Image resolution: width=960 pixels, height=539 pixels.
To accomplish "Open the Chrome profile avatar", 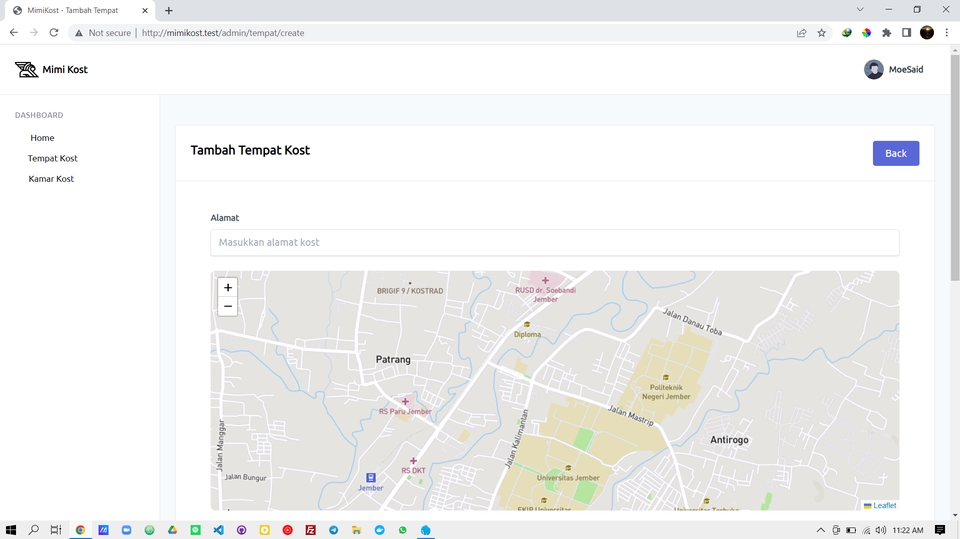I will [x=927, y=32].
